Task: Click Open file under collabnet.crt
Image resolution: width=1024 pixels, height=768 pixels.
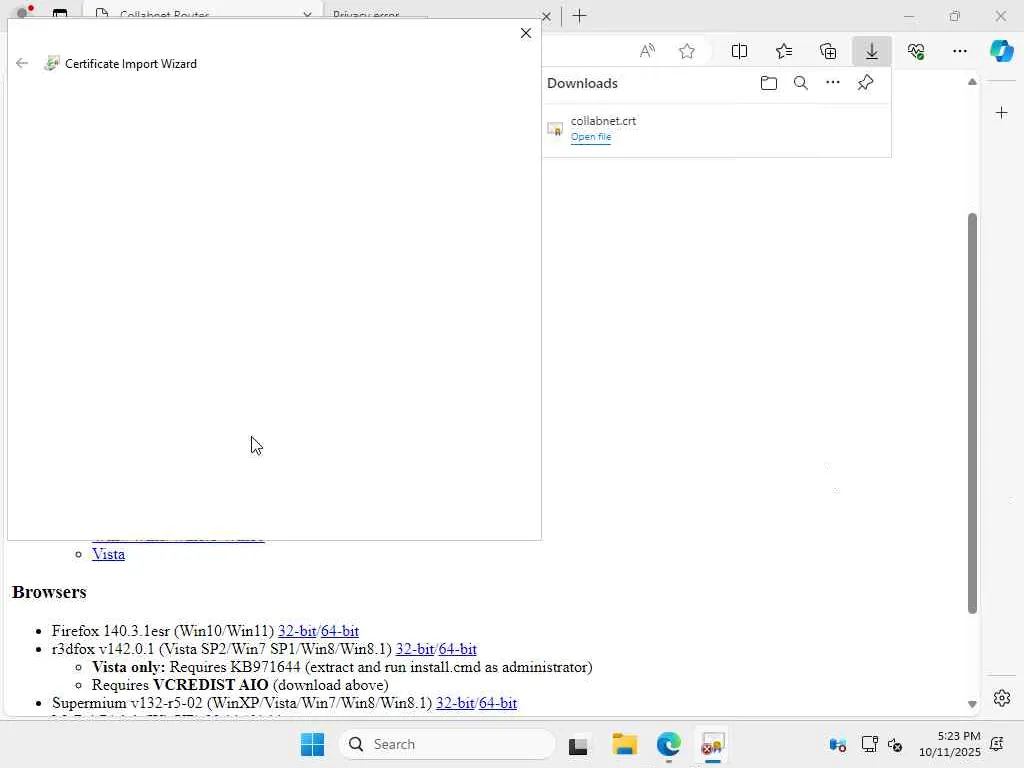Action: (591, 136)
